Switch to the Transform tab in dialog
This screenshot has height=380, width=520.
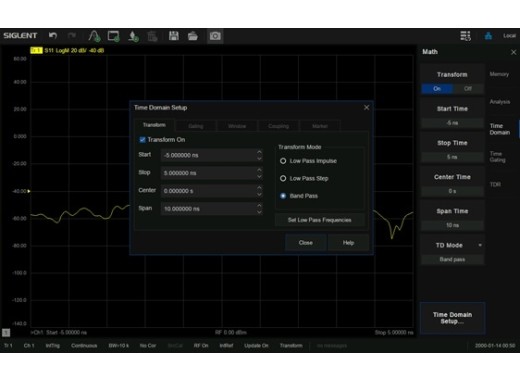pos(154,125)
